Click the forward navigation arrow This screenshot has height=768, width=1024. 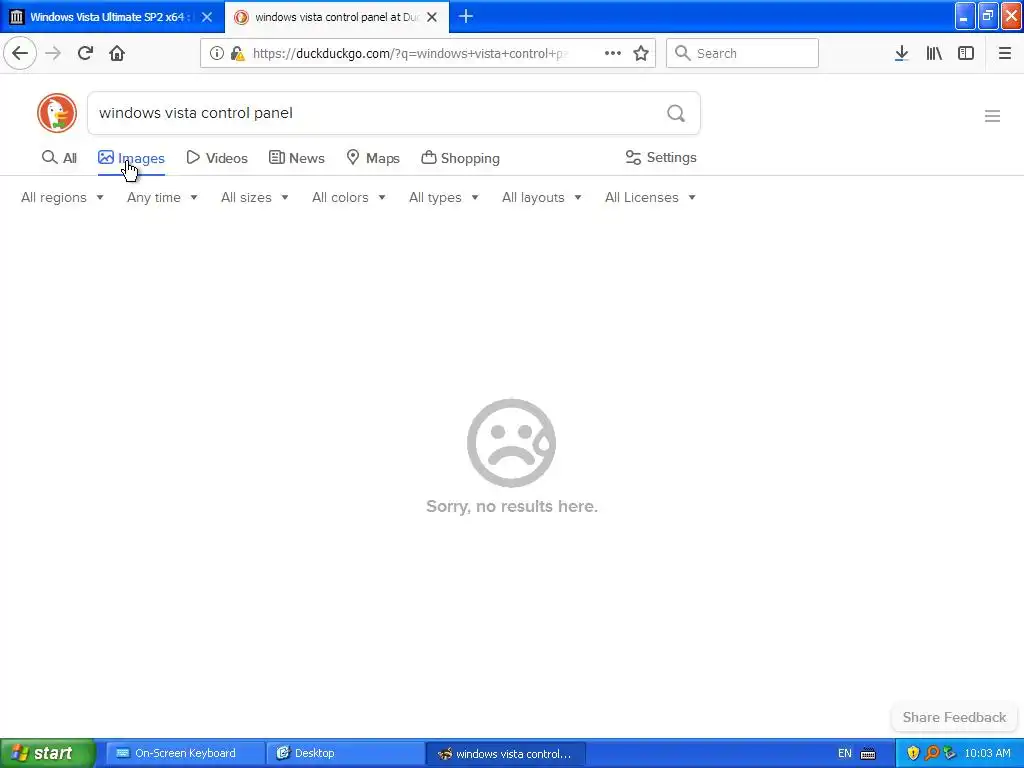[53, 53]
